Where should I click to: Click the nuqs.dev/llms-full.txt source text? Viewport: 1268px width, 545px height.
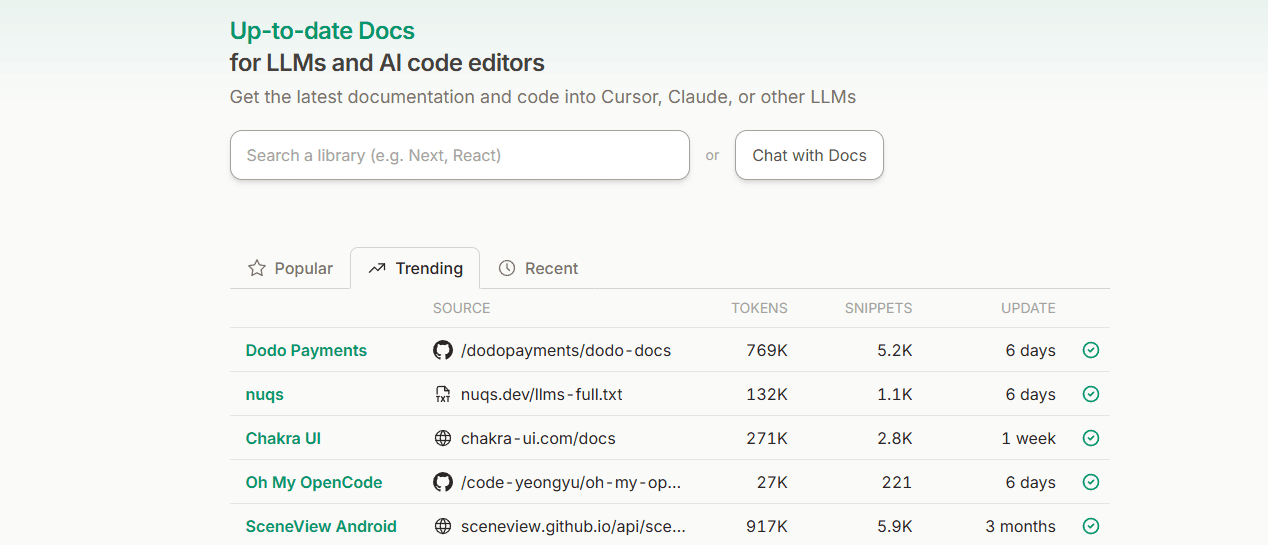[x=542, y=394]
